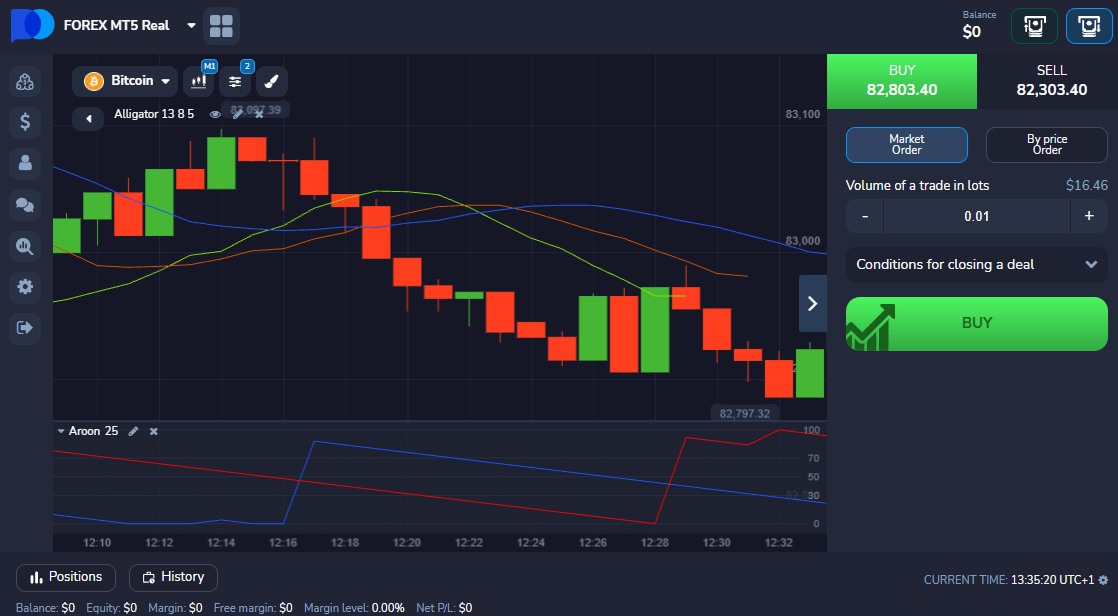This screenshot has width=1118, height=616.
Task: Open the gear settings sidebar icon
Action: [25, 286]
